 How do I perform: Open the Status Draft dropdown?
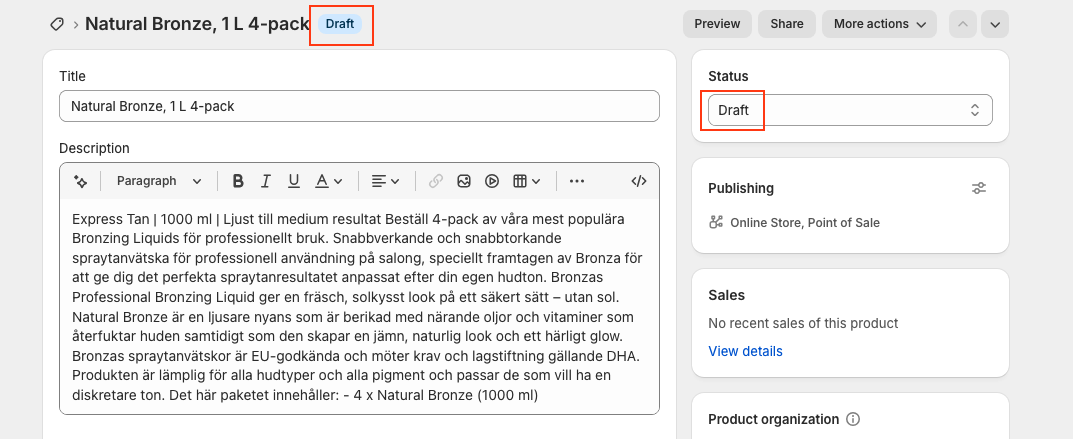[850, 110]
